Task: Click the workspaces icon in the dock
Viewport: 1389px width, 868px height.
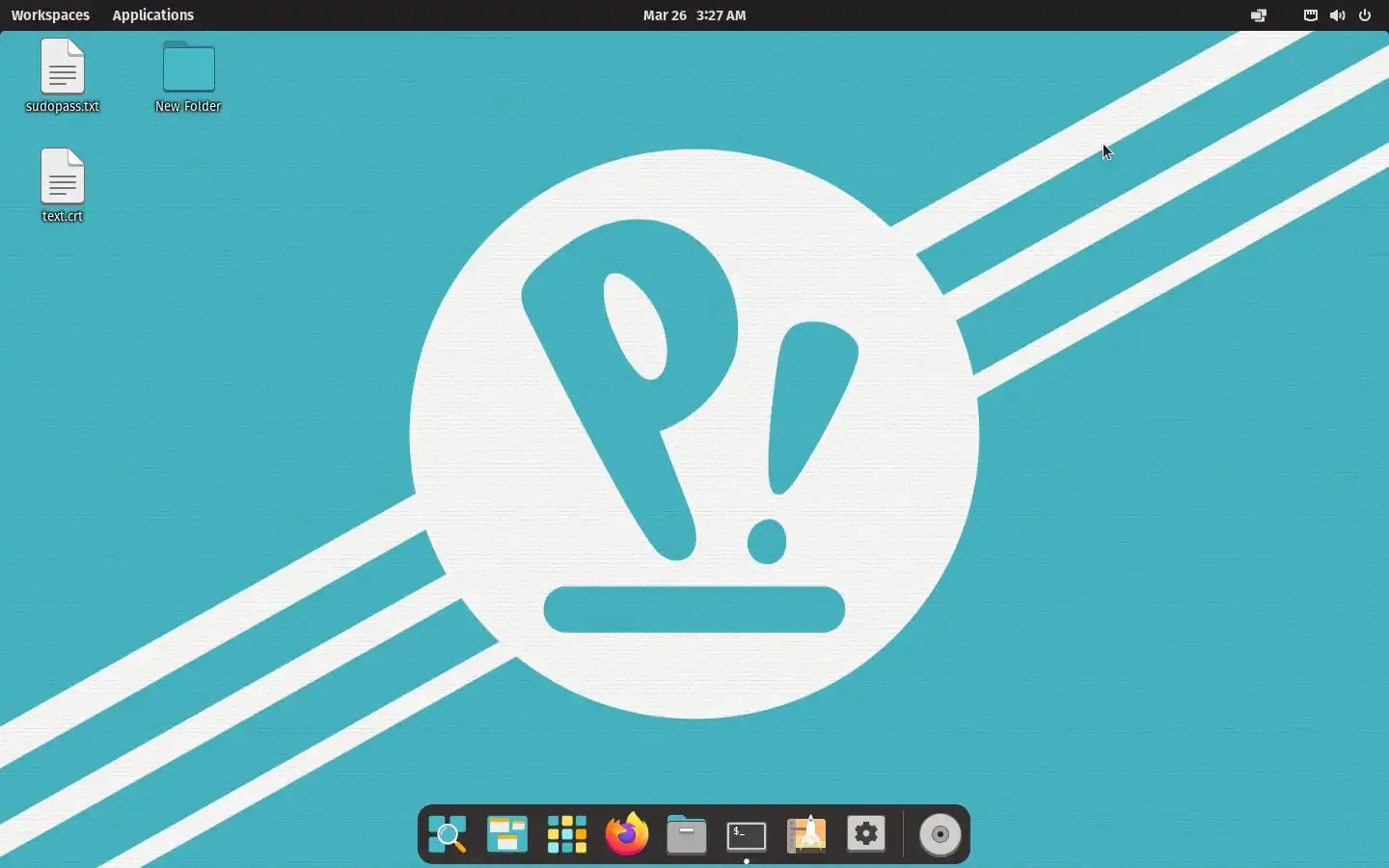Action: (507, 834)
